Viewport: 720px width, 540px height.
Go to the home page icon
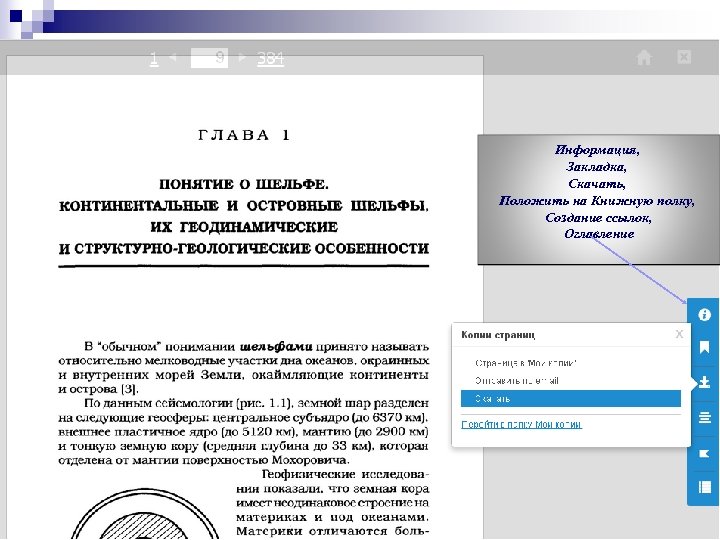coord(644,57)
